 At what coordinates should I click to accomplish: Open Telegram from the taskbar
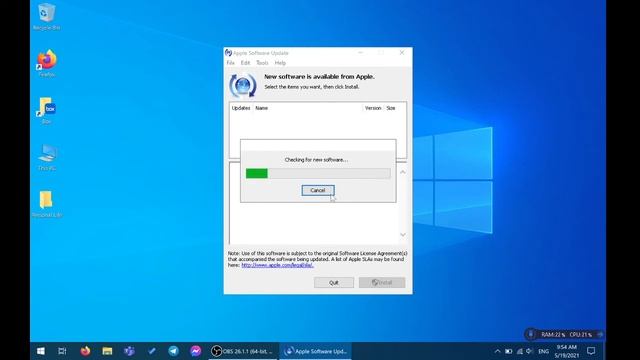173,351
